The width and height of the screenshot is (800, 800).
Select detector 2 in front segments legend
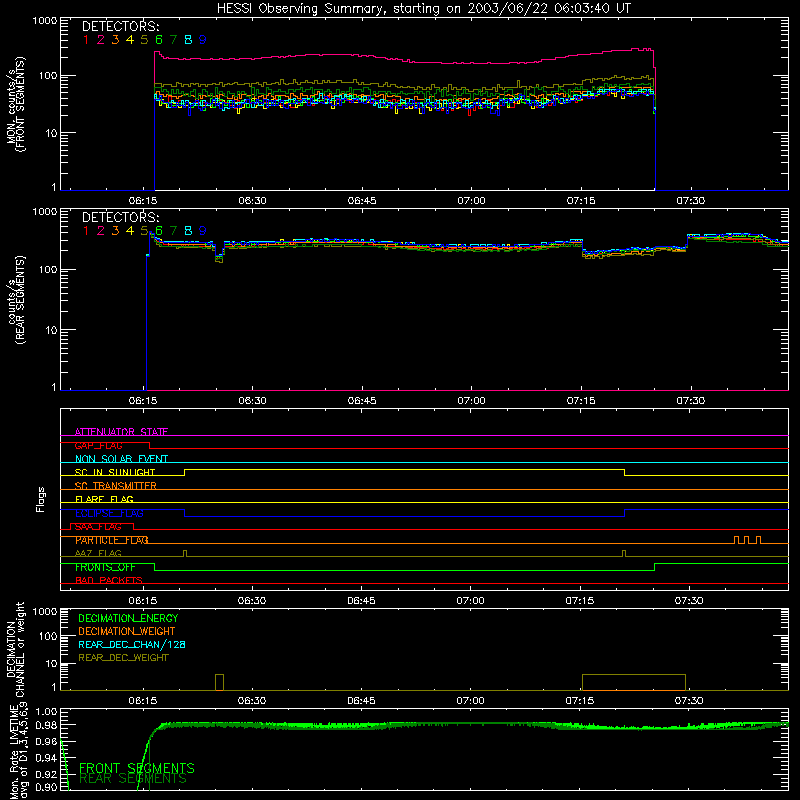[101, 40]
